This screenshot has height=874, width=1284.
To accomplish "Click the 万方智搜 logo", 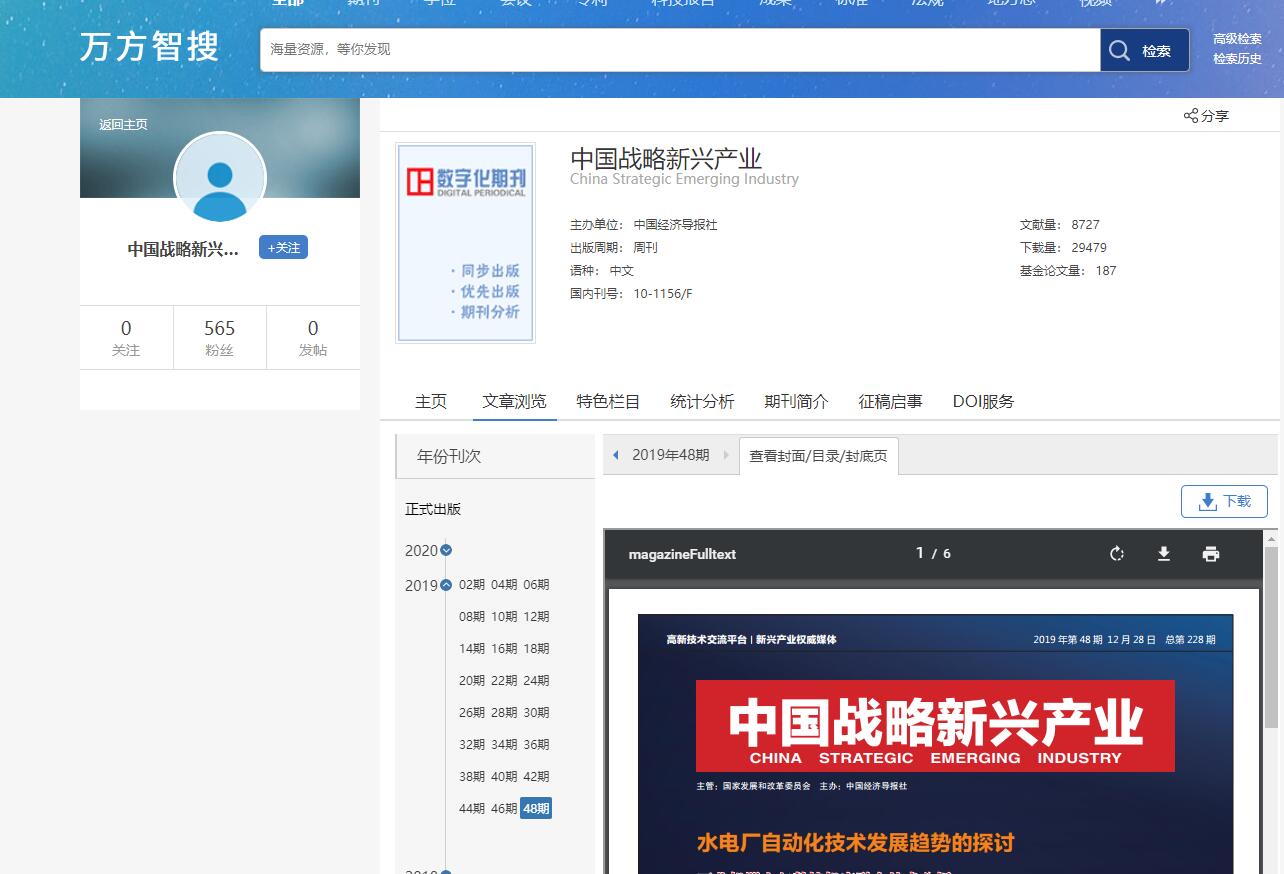I will pyautogui.click(x=150, y=46).
